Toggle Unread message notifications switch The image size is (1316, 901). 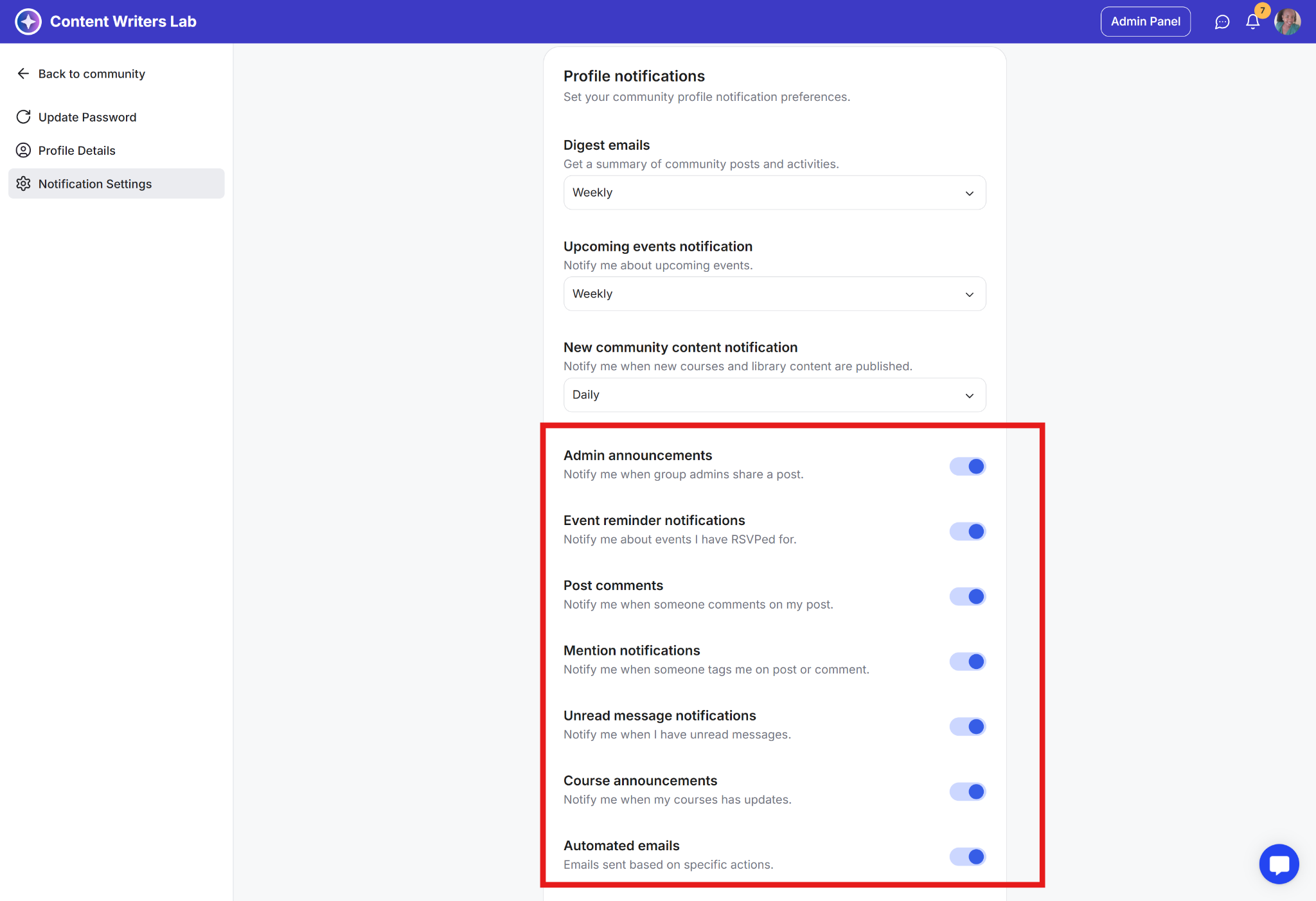(x=967, y=726)
